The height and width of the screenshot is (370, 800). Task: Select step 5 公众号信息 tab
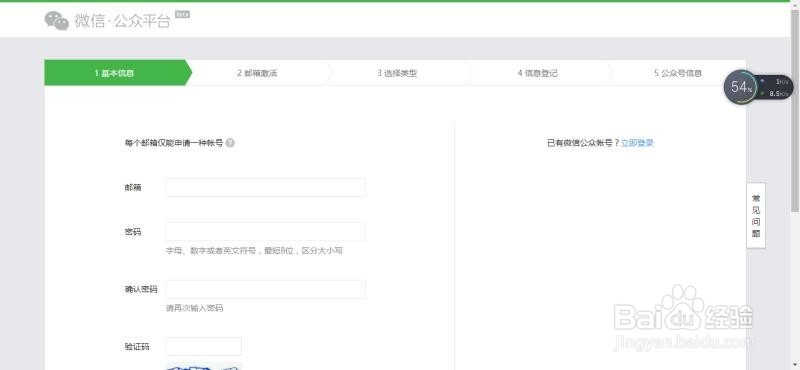pyautogui.click(x=678, y=73)
